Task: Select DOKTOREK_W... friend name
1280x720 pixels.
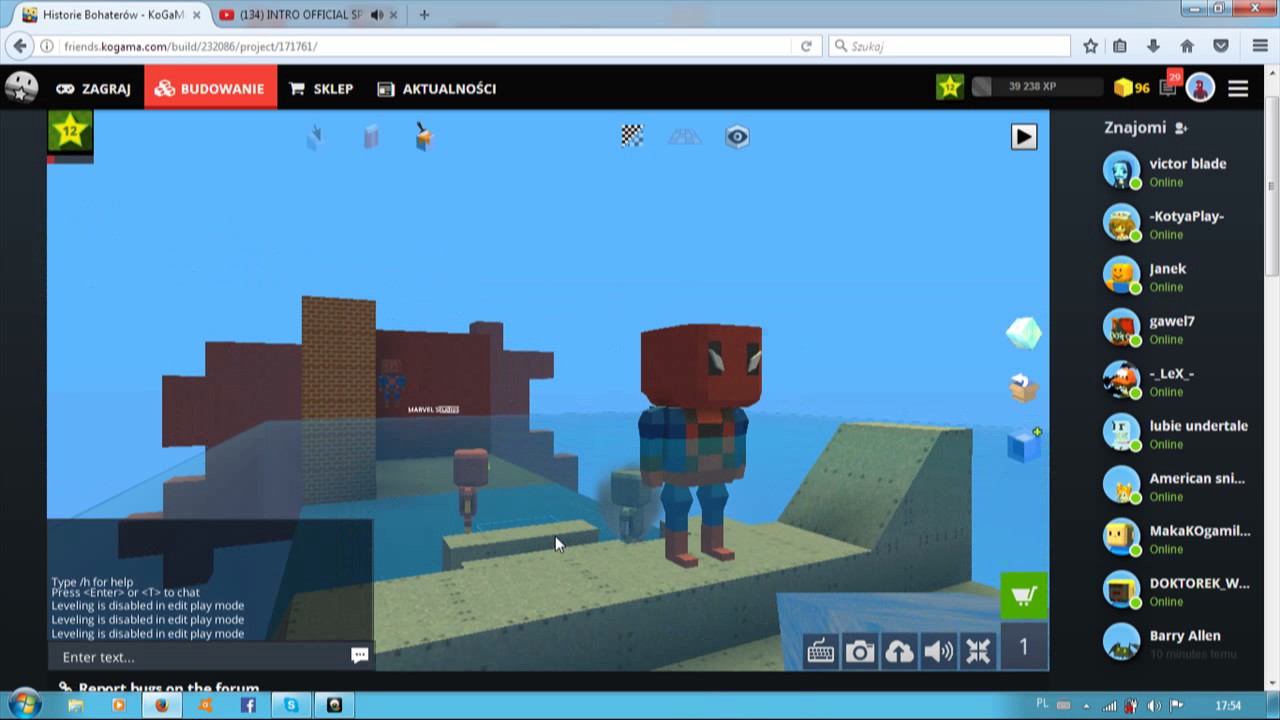Action: (x=1199, y=583)
